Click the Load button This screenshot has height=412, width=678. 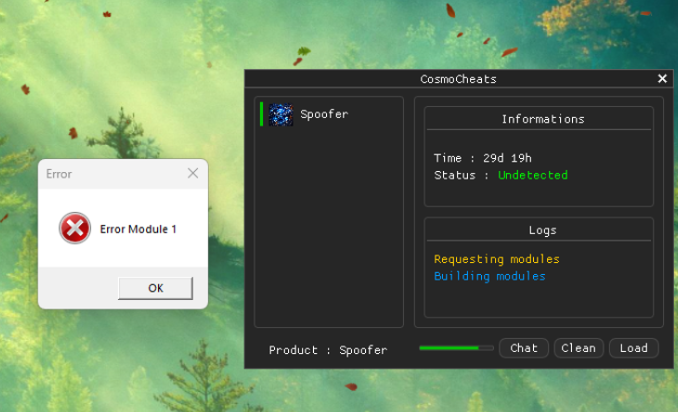coord(633,348)
